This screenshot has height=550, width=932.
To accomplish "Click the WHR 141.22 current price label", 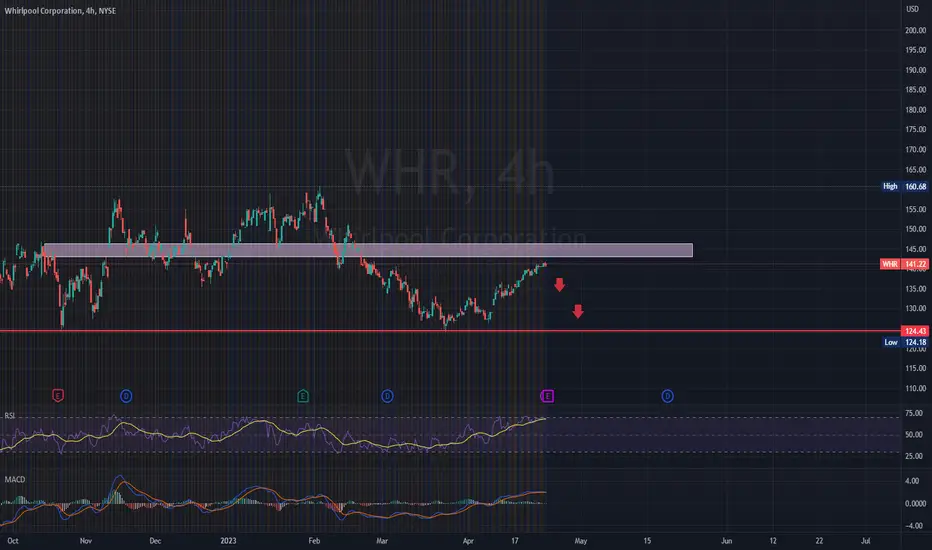I will coord(904,264).
